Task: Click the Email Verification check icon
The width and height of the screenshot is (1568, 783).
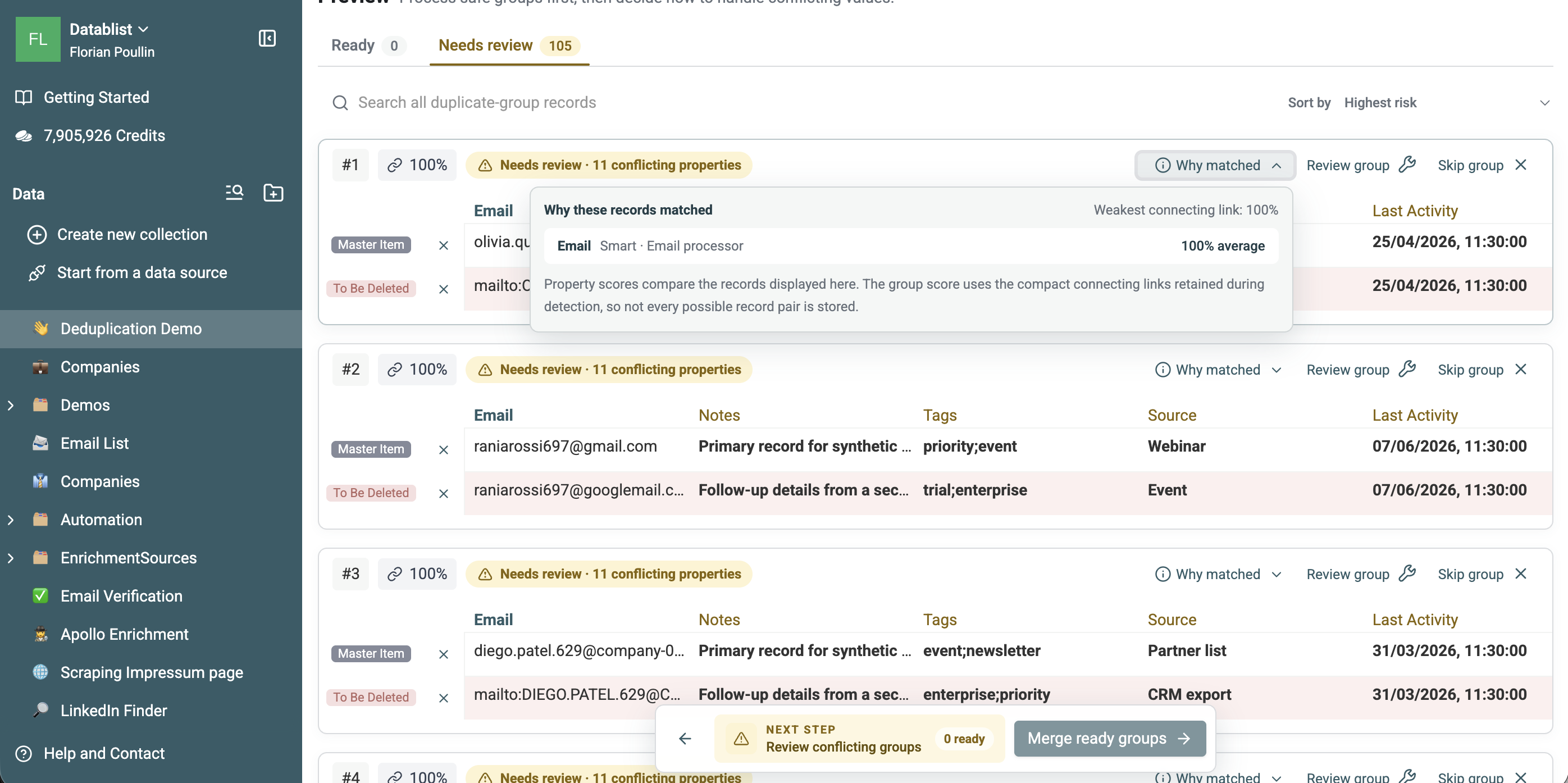Action: pyautogui.click(x=40, y=595)
